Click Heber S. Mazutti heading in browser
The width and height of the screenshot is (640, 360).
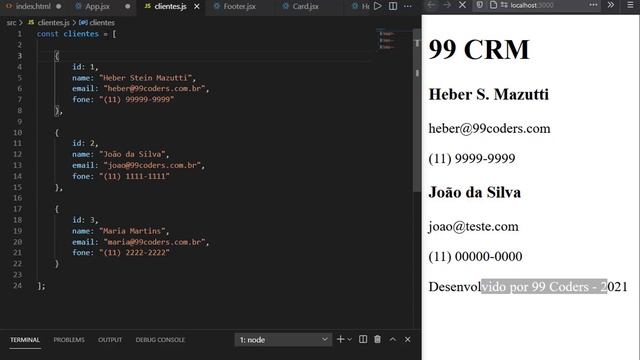click(x=489, y=94)
